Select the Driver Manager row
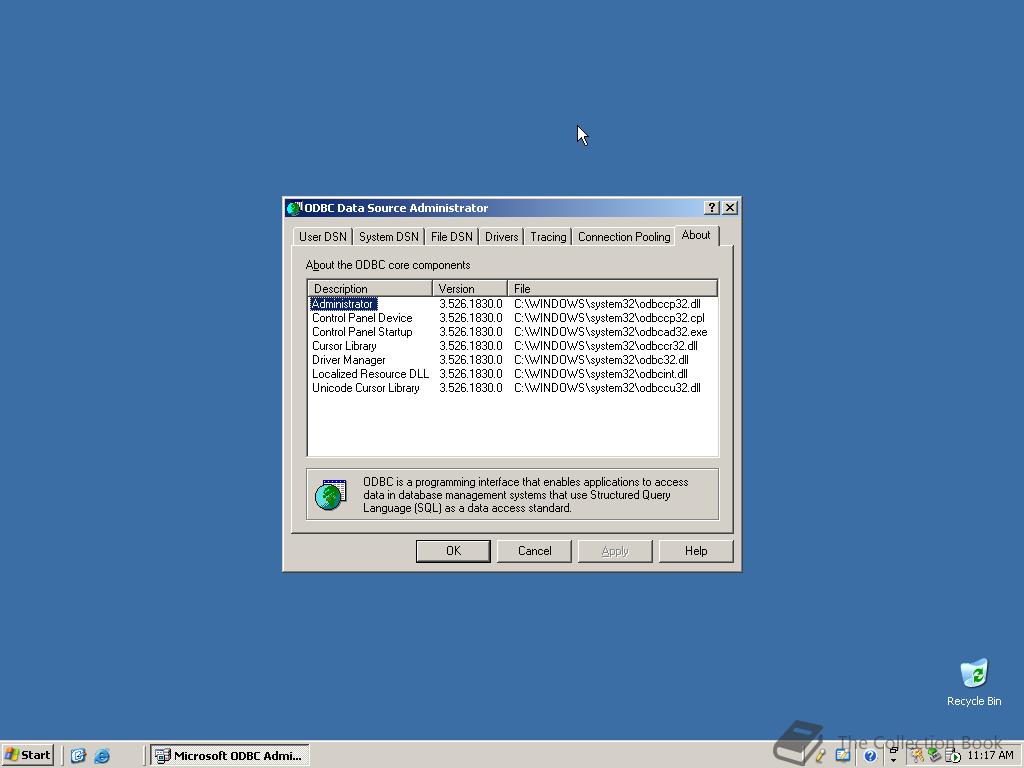 point(512,360)
